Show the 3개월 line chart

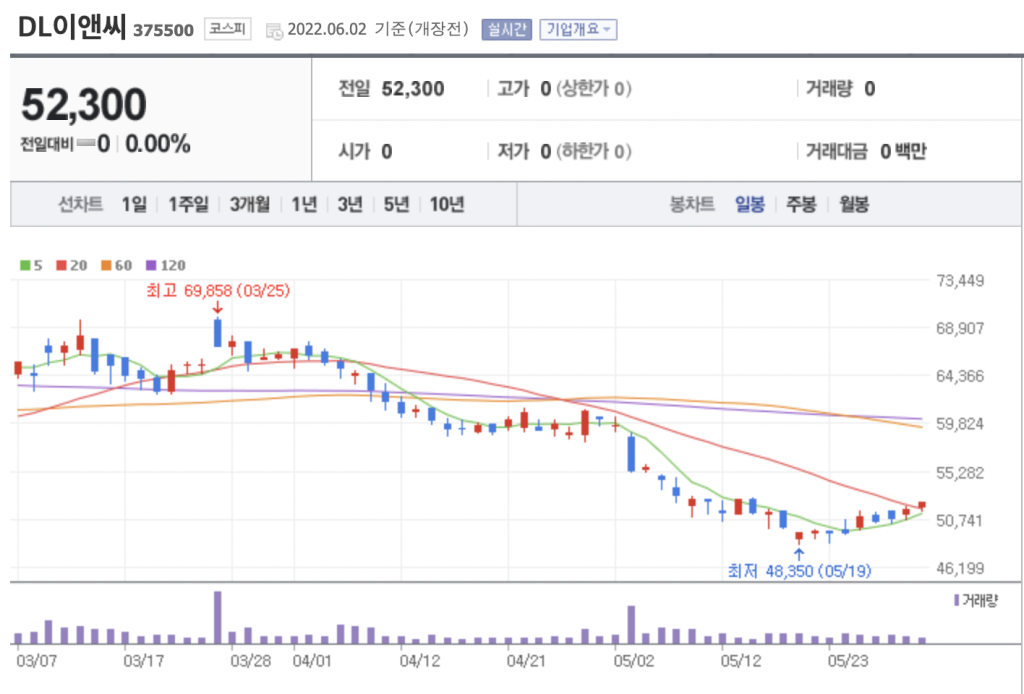249,205
